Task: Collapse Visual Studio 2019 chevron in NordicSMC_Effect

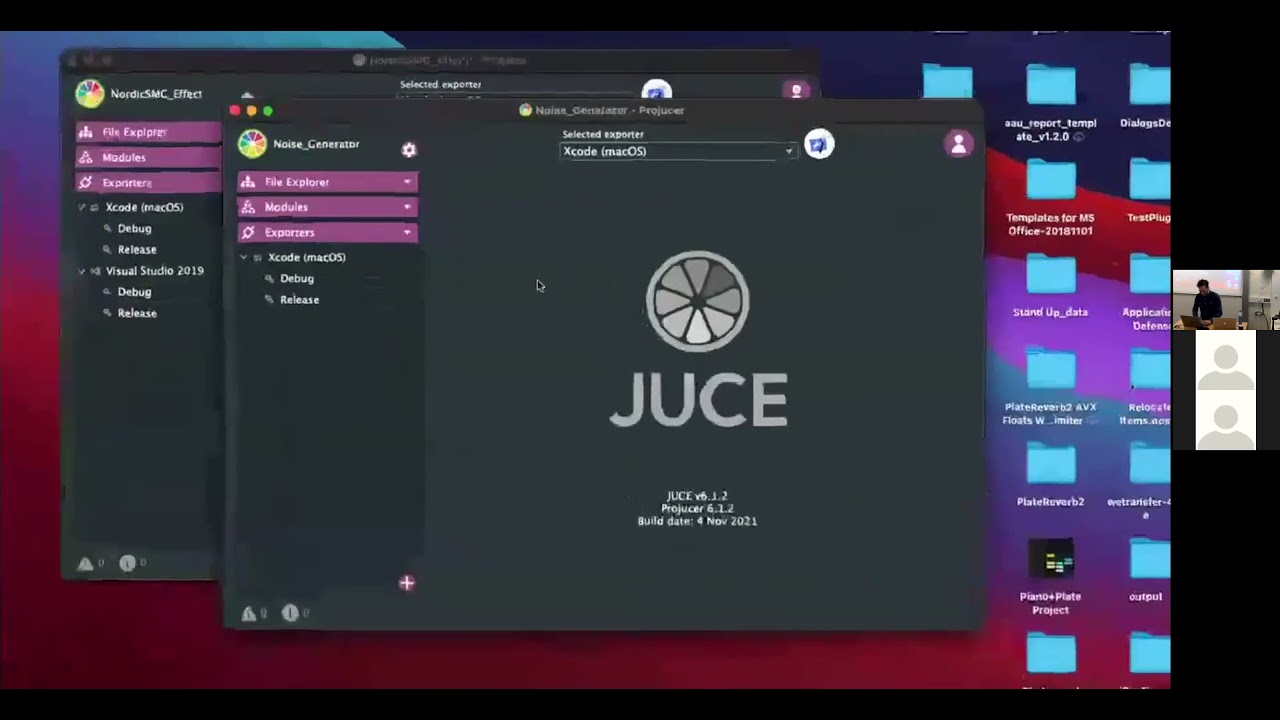Action: coord(81,271)
